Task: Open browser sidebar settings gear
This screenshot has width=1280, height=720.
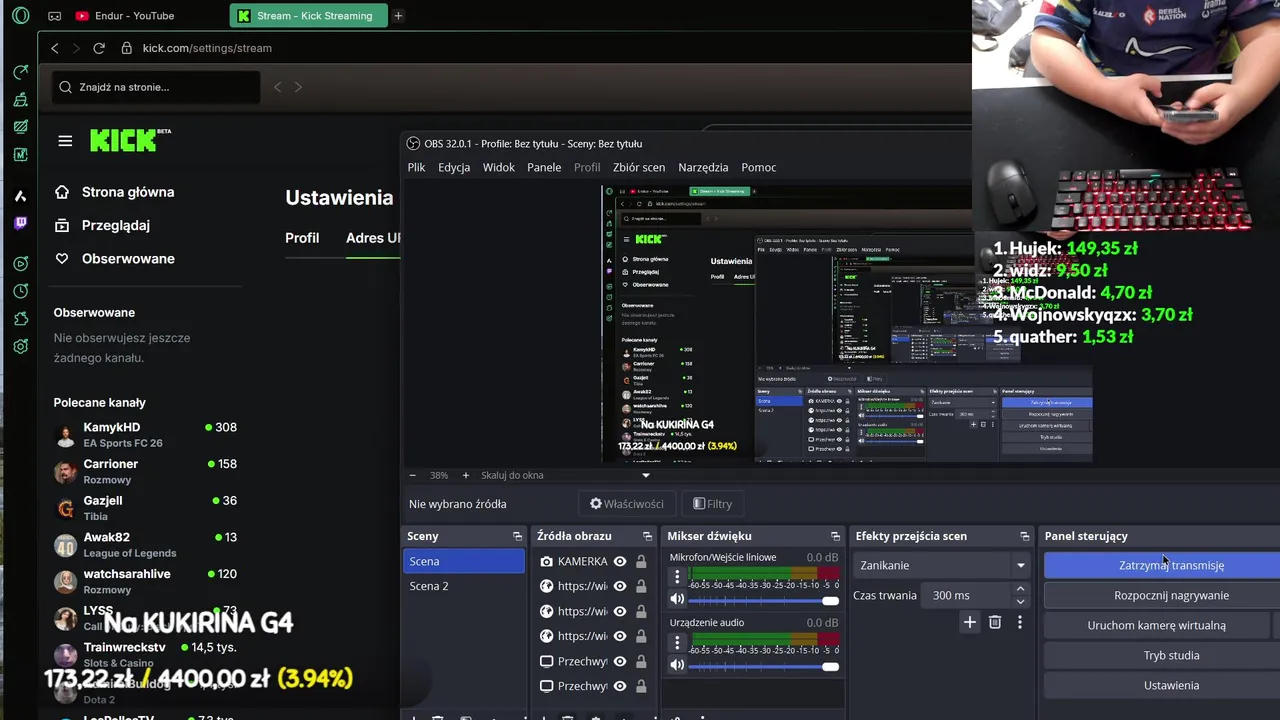Action: (20, 346)
